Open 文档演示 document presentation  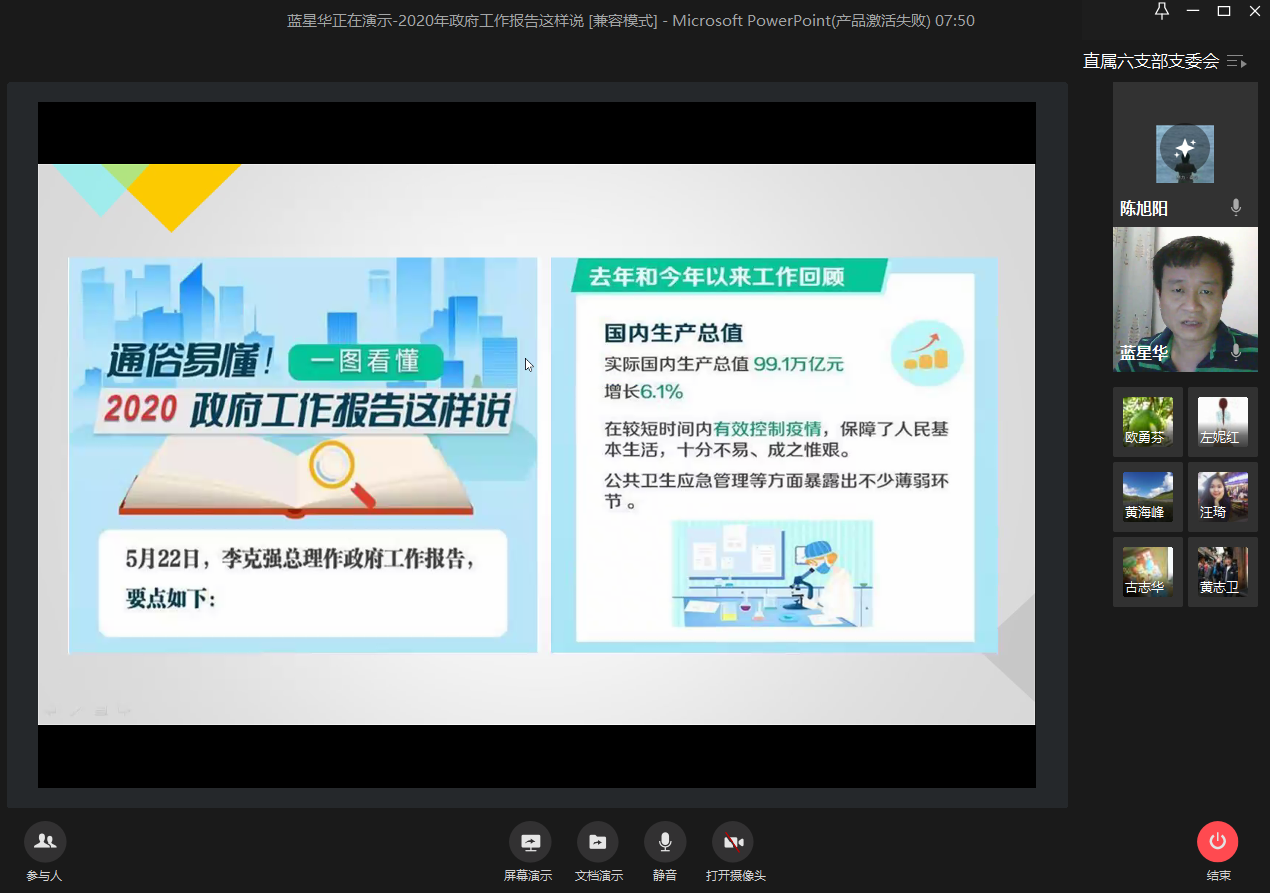(597, 842)
